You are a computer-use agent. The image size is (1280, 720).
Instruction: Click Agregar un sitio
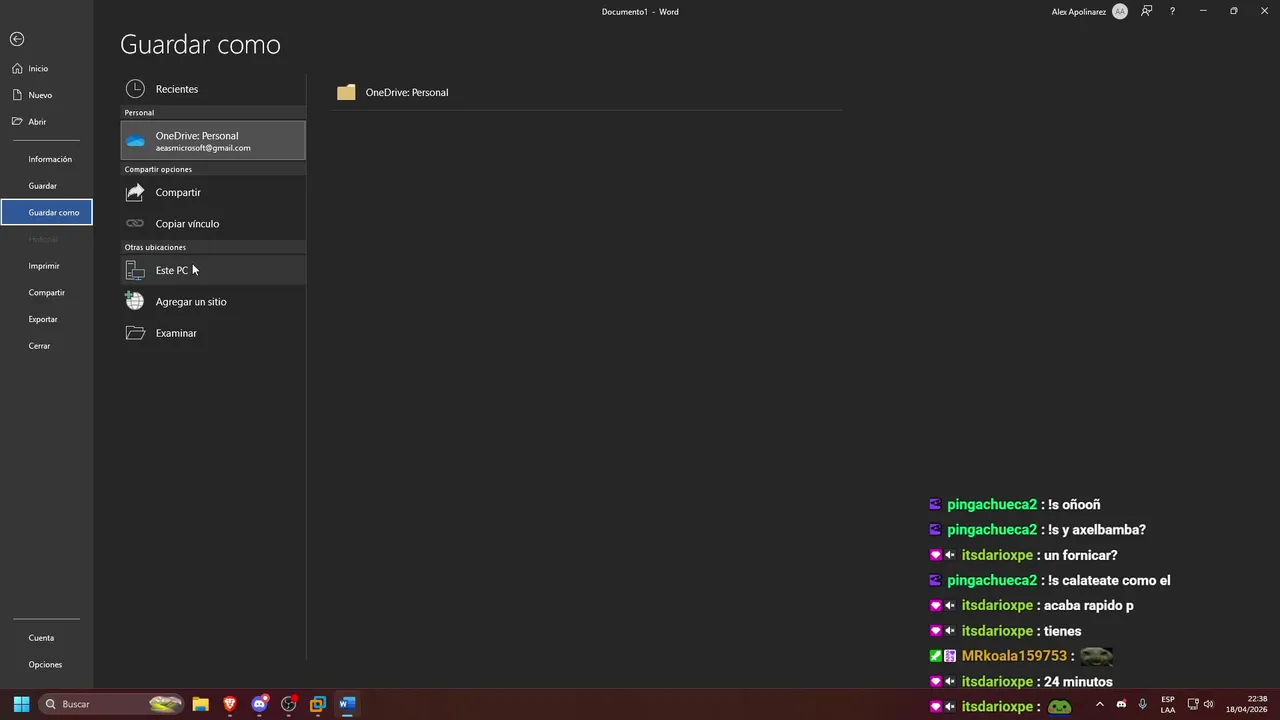point(213,302)
